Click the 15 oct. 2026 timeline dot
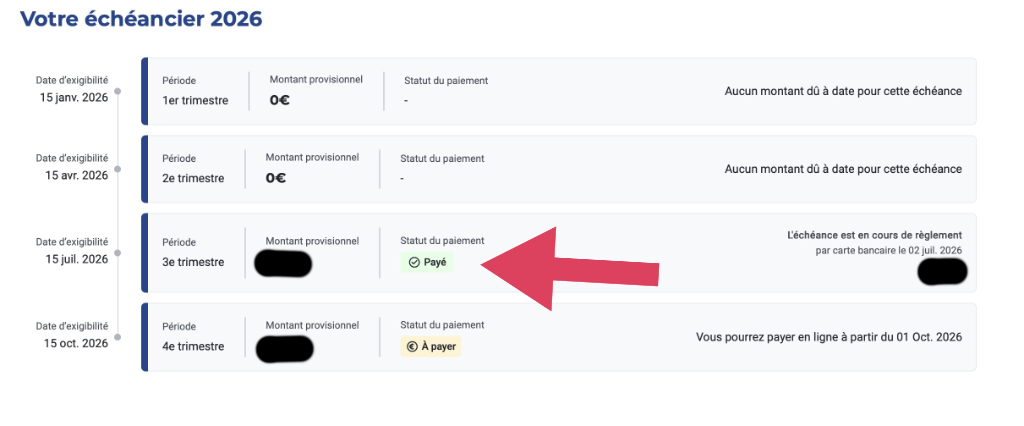 click(x=118, y=337)
